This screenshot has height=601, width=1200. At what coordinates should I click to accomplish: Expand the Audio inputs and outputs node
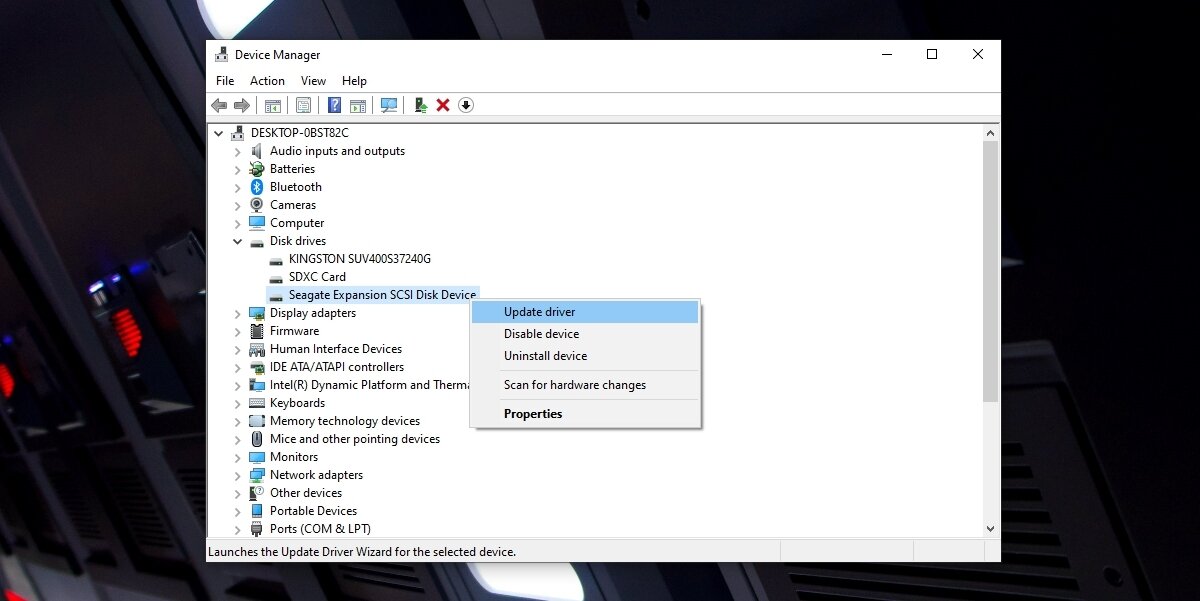(x=238, y=151)
